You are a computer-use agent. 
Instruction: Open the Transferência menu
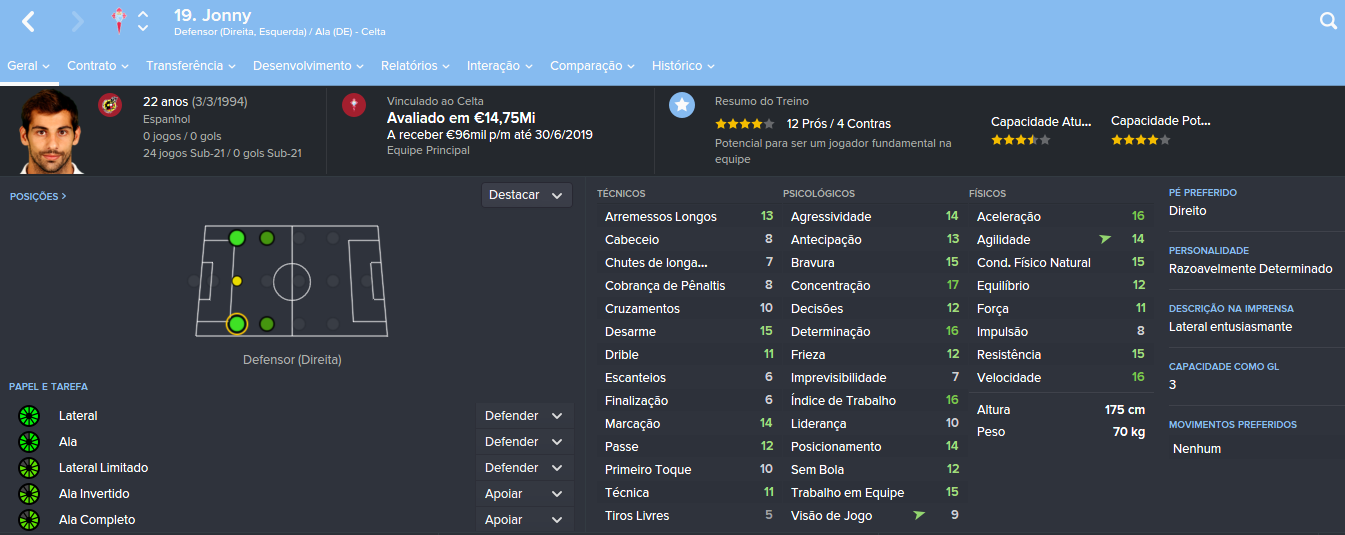[x=190, y=66]
